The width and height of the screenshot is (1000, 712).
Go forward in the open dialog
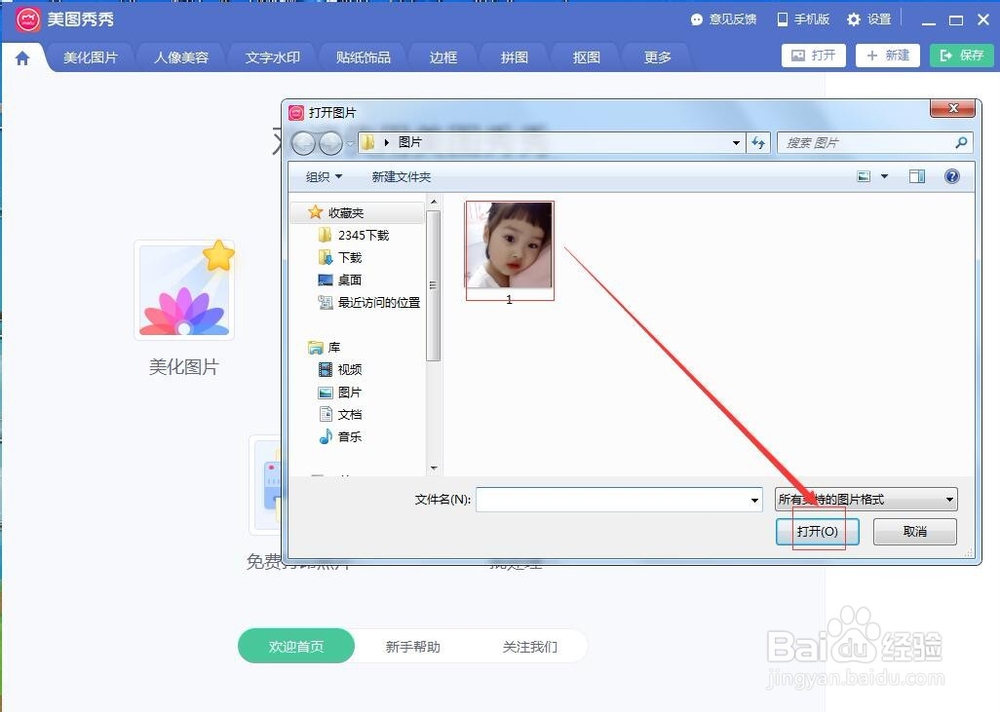click(330, 144)
